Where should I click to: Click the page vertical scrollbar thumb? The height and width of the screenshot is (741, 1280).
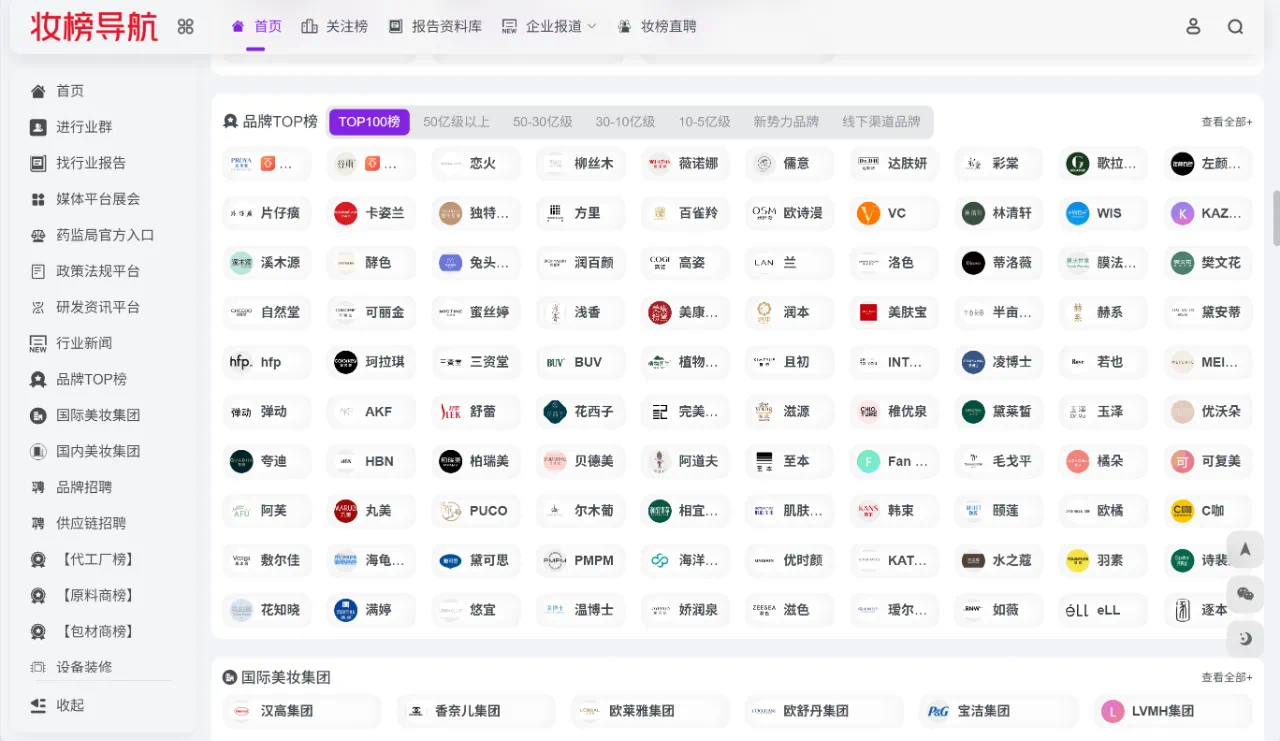[1275, 218]
